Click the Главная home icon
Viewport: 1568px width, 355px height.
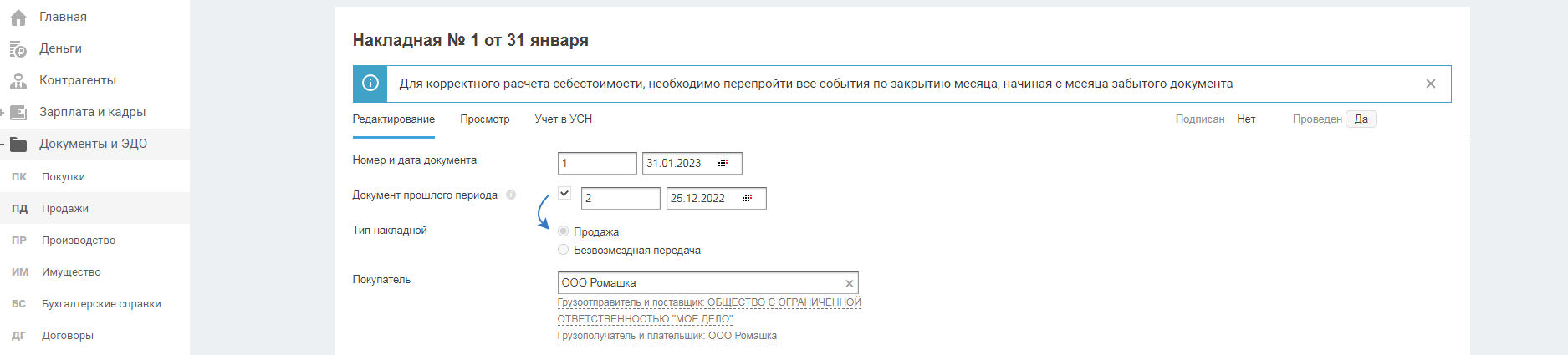18,18
